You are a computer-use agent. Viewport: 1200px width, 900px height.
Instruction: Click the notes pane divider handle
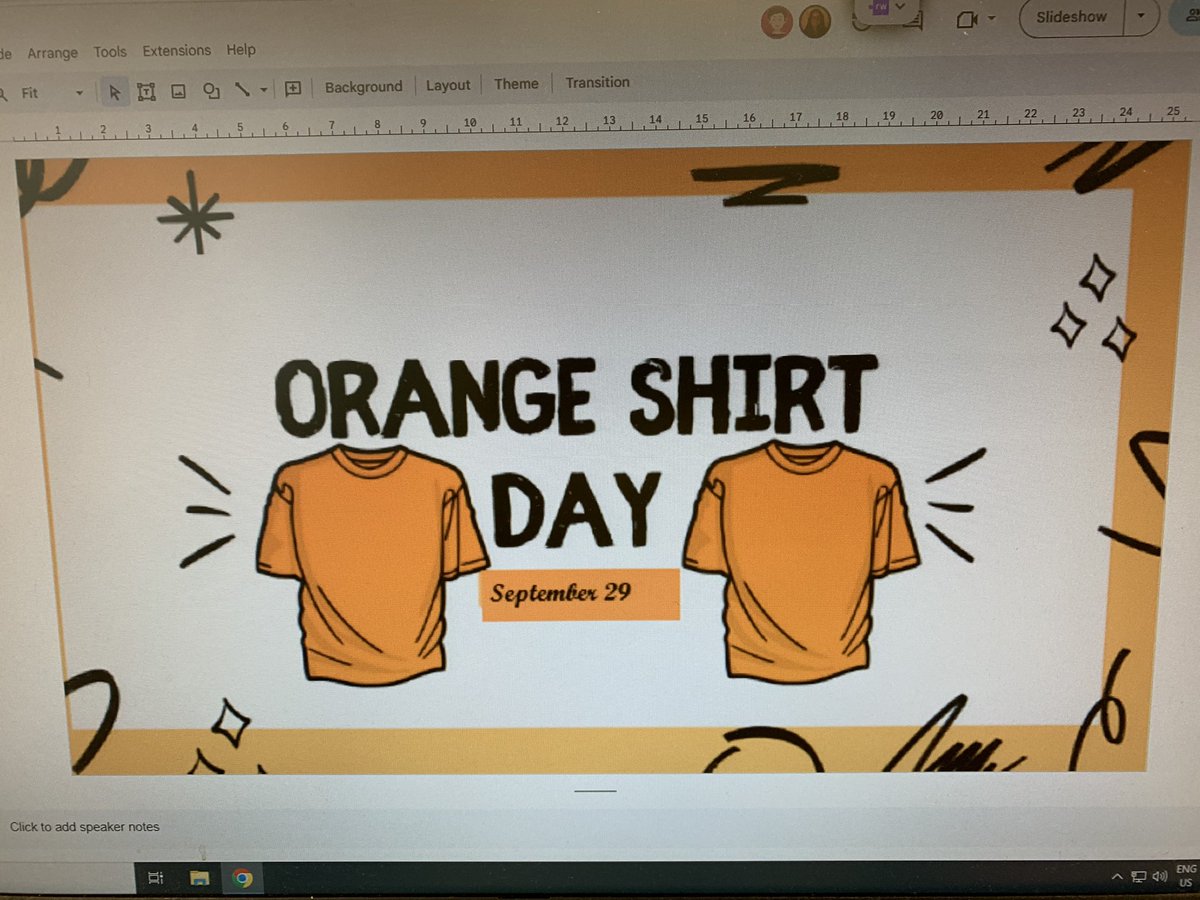point(595,791)
